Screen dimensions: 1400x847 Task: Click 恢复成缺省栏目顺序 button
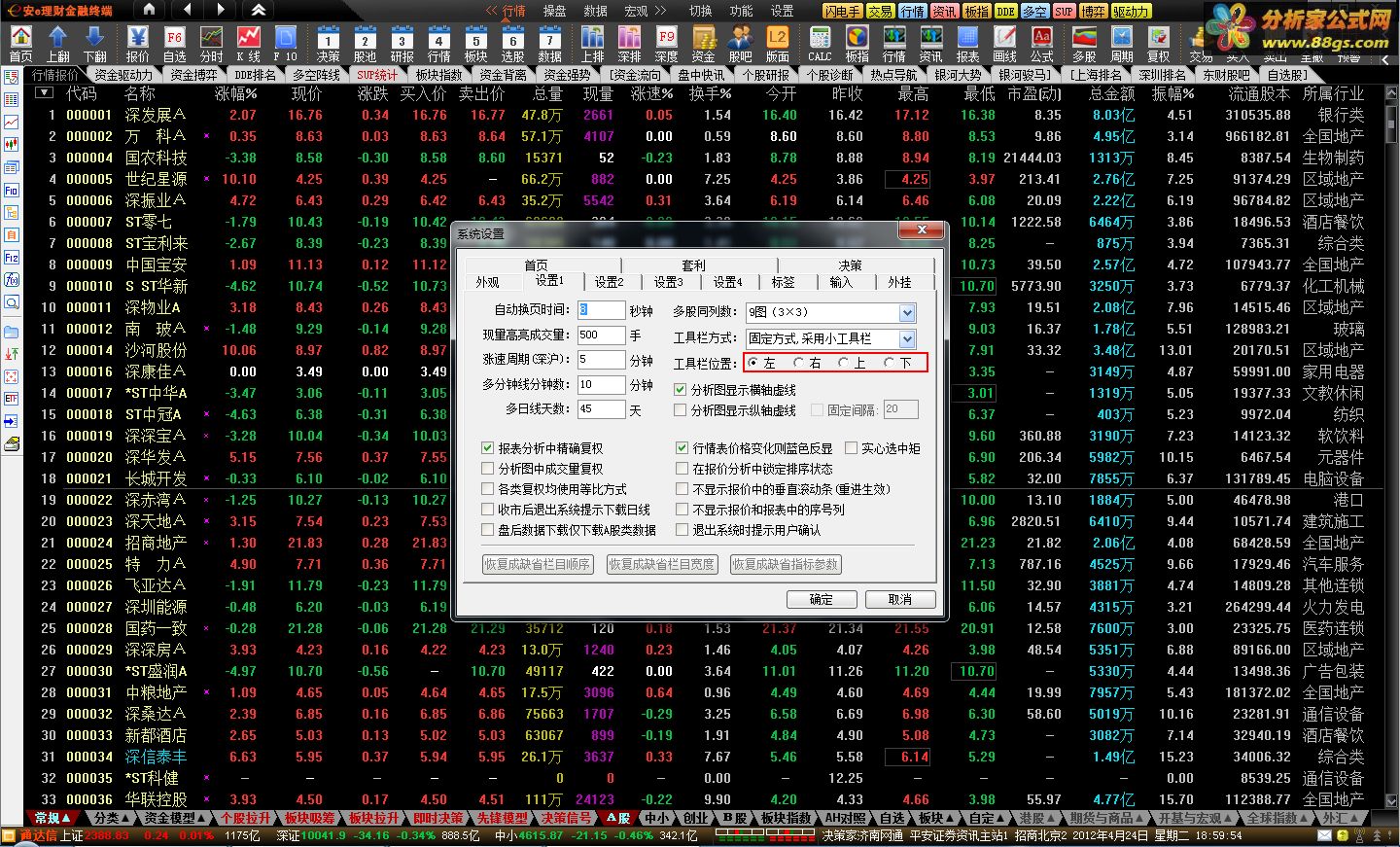[x=538, y=564]
